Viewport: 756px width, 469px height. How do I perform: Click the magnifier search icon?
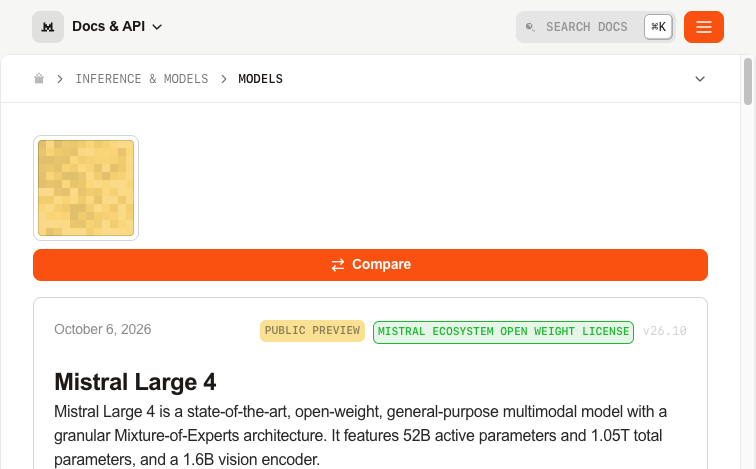530,27
